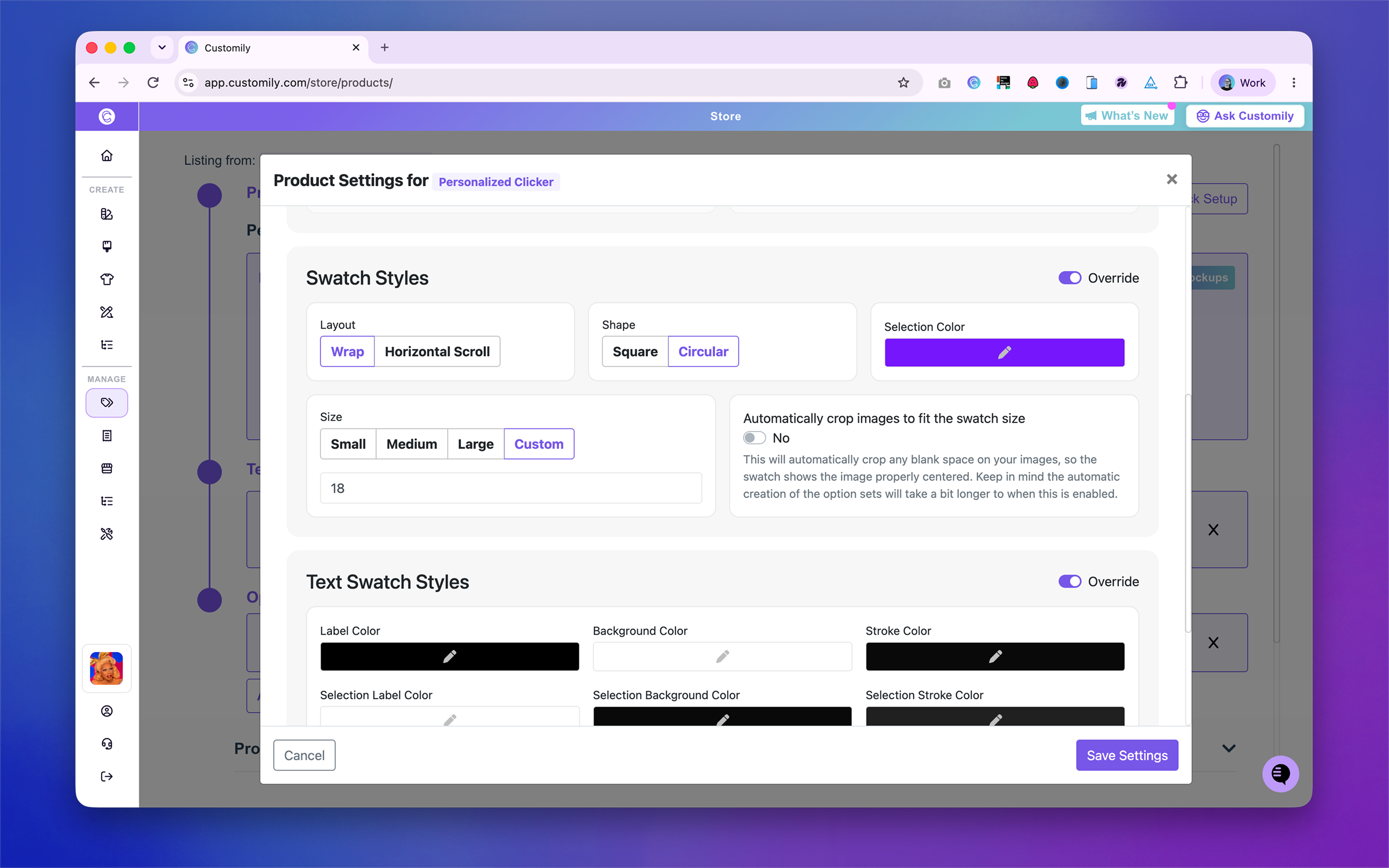This screenshot has height=868, width=1389.
Task: Edit the purple Selection Color swatch
Action: [1004, 352]
